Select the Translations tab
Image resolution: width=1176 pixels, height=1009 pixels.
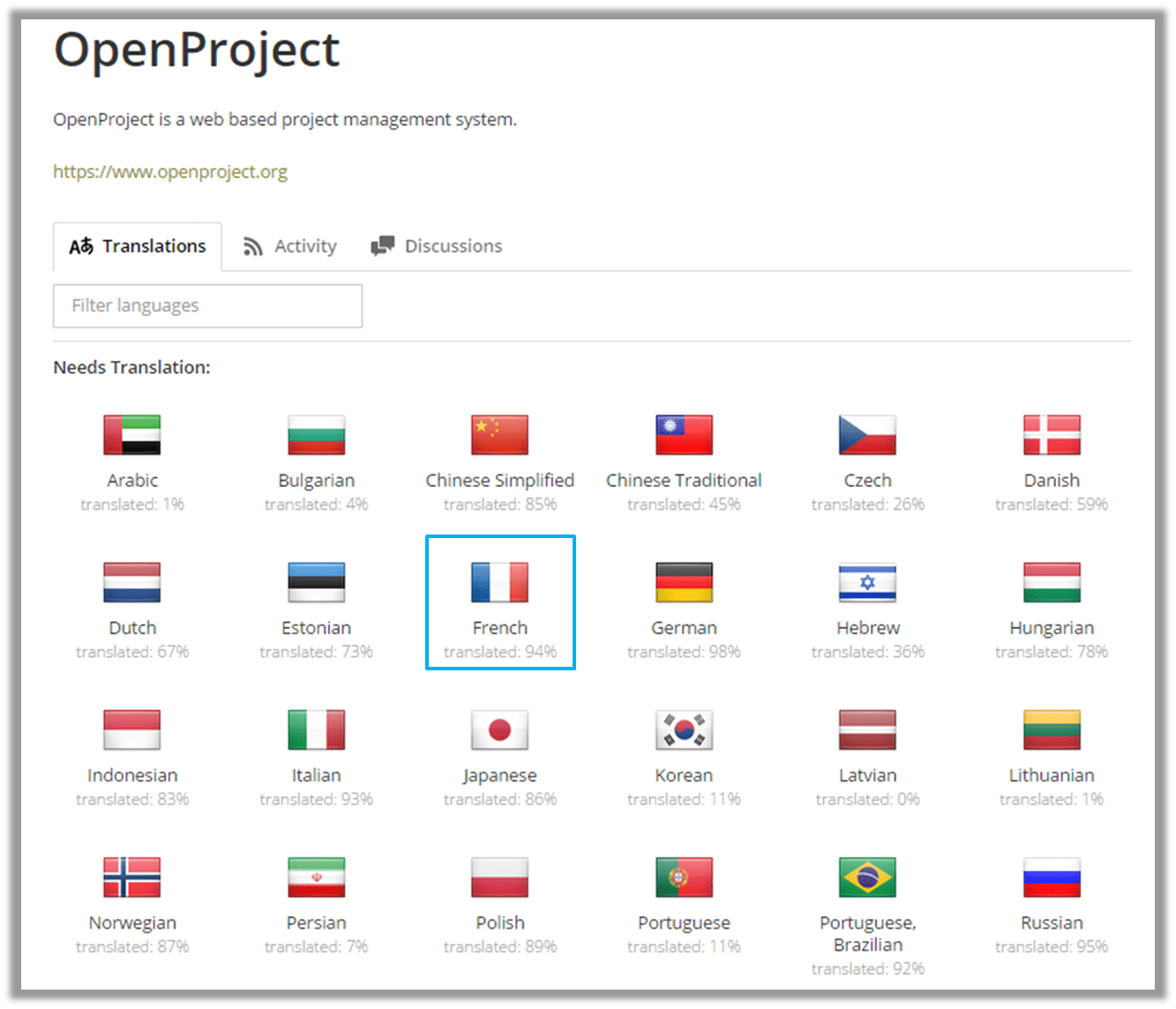pos(138,246)
